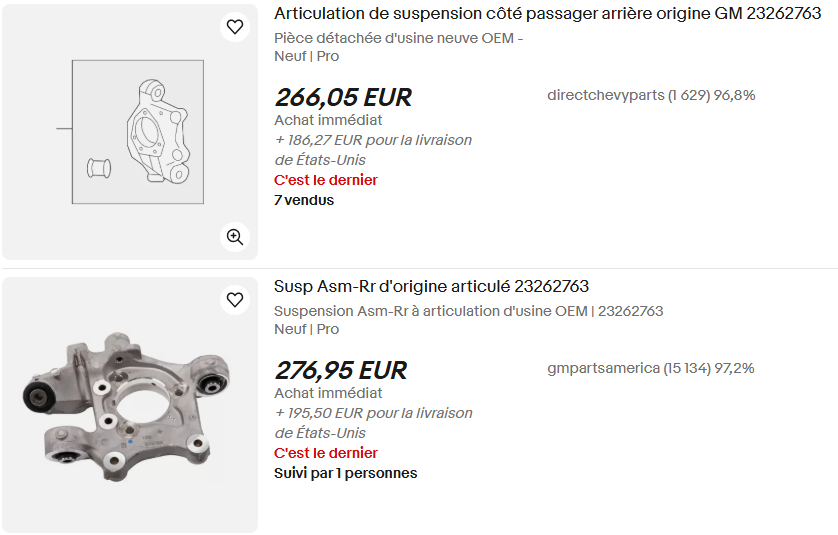Viewport: 838px width, 535px height.
Task: Open listing titled Susp Asm-Rr d'origine articulé
Action: pos(431,287)
